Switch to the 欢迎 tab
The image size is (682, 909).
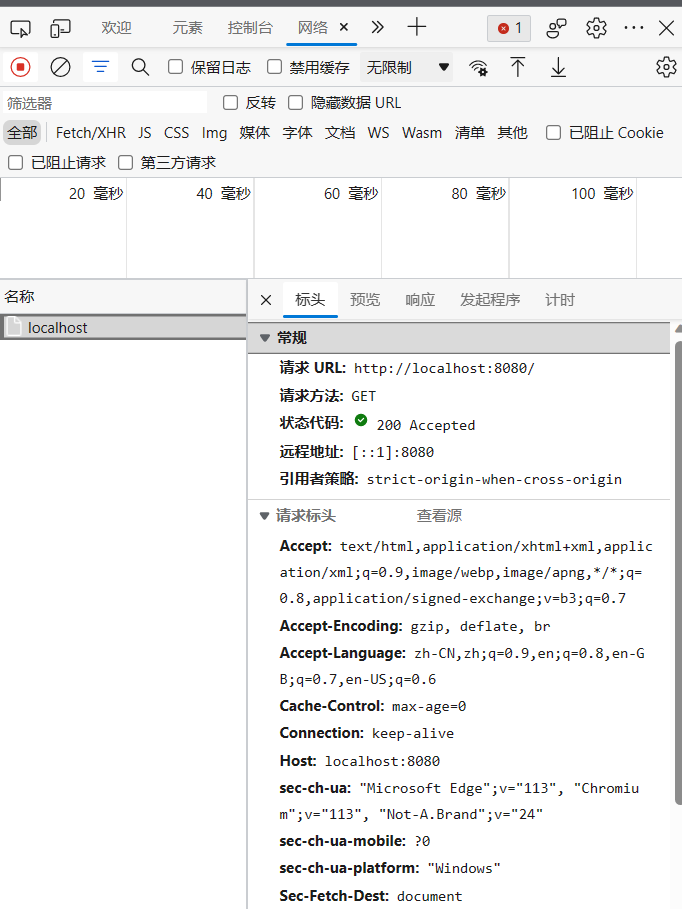point(116,27)
